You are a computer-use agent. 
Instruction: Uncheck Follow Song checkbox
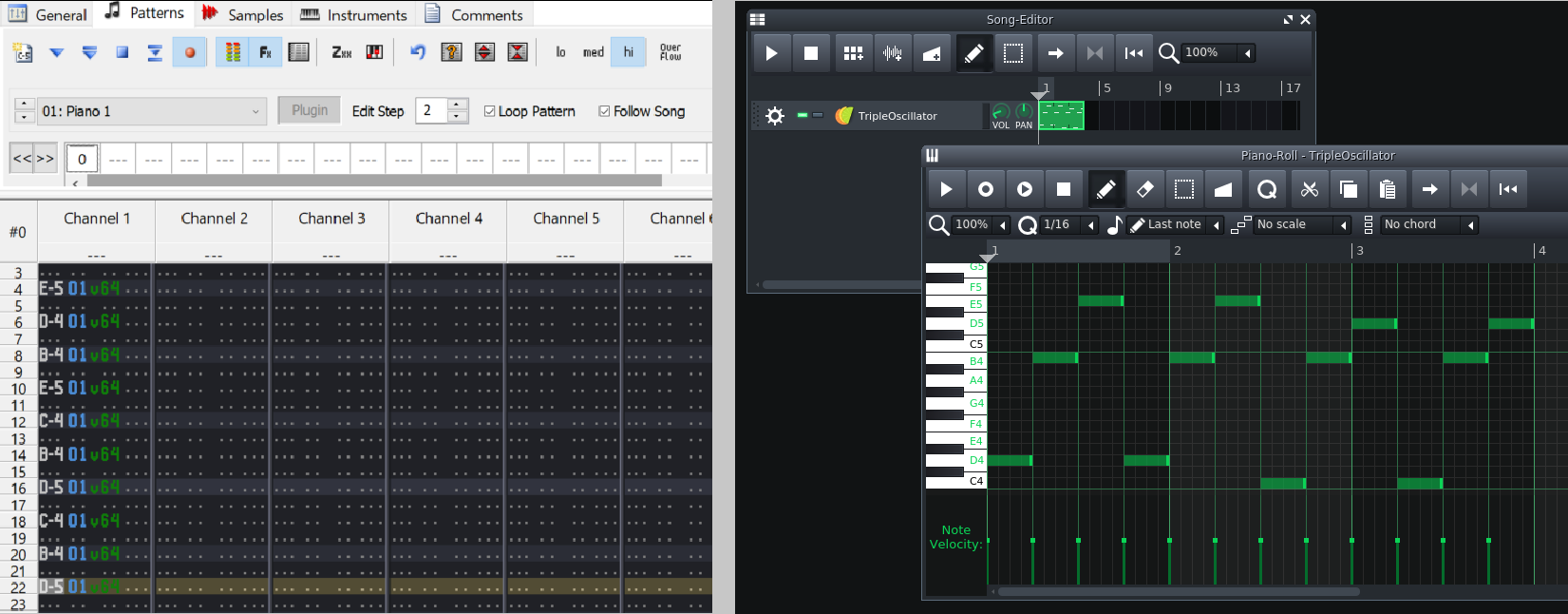604,111
